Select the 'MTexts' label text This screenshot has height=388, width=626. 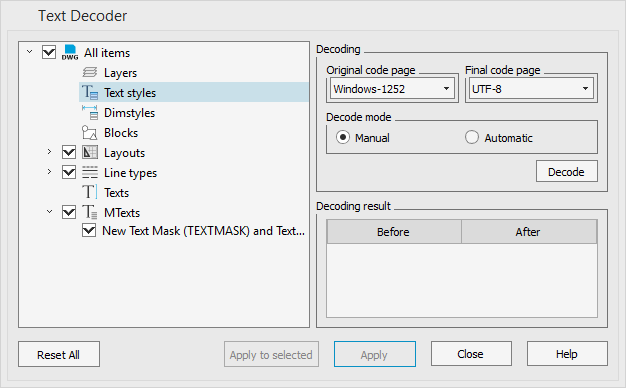(x=122, y=213)
